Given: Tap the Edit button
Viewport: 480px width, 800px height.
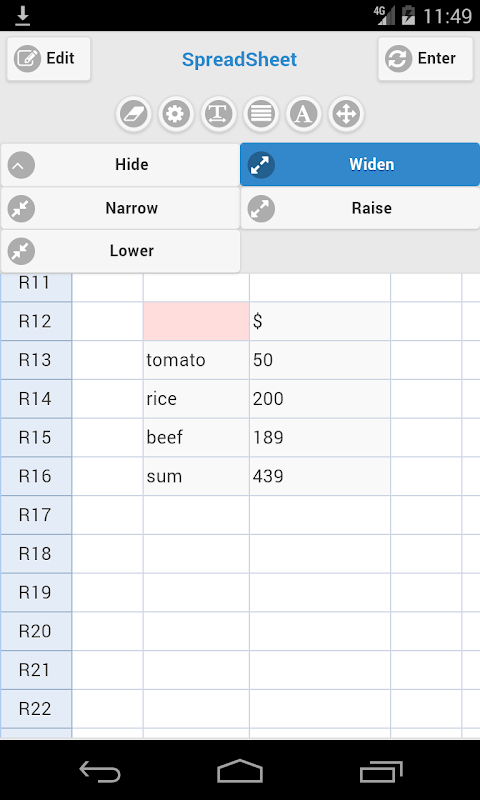Looking at the screenshot, I should [x=48, y=59].
